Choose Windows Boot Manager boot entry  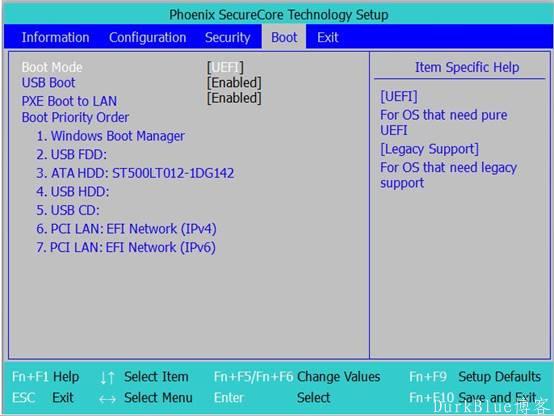[x=111, y=136]
